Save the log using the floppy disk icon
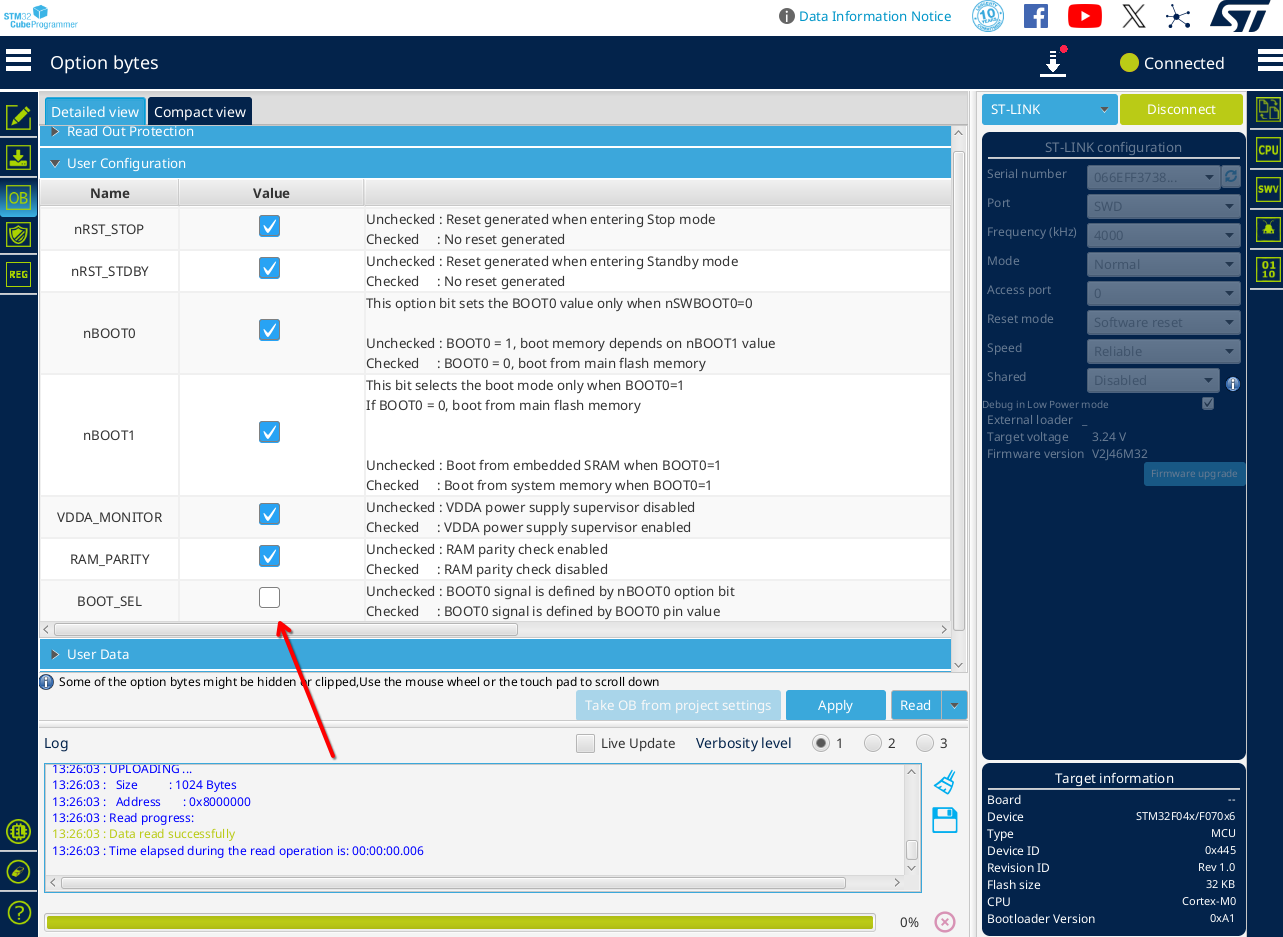This screenshot has height=937, width=1283. [945, 820]
